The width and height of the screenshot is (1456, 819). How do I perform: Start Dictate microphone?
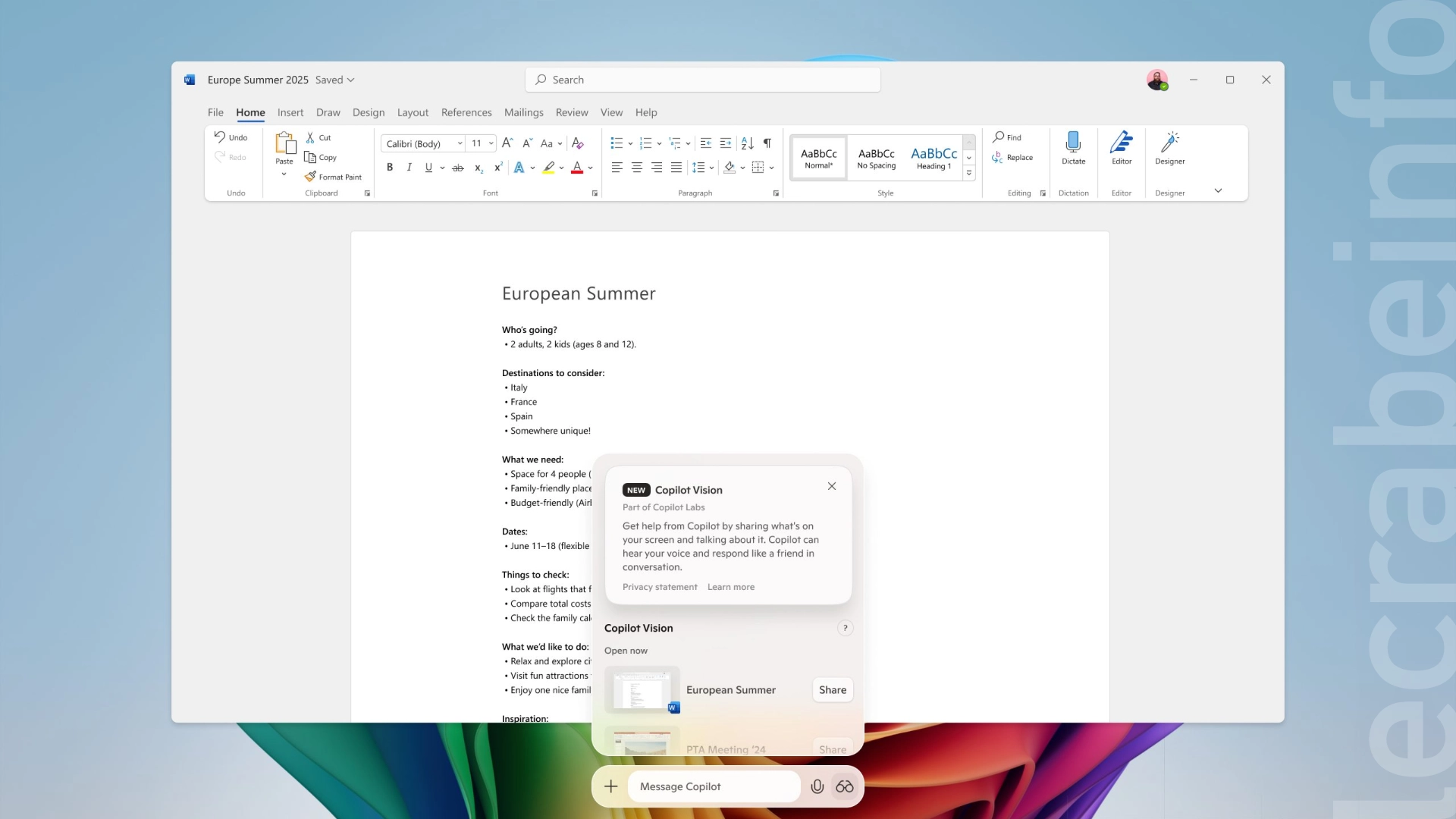(1073, 148)
